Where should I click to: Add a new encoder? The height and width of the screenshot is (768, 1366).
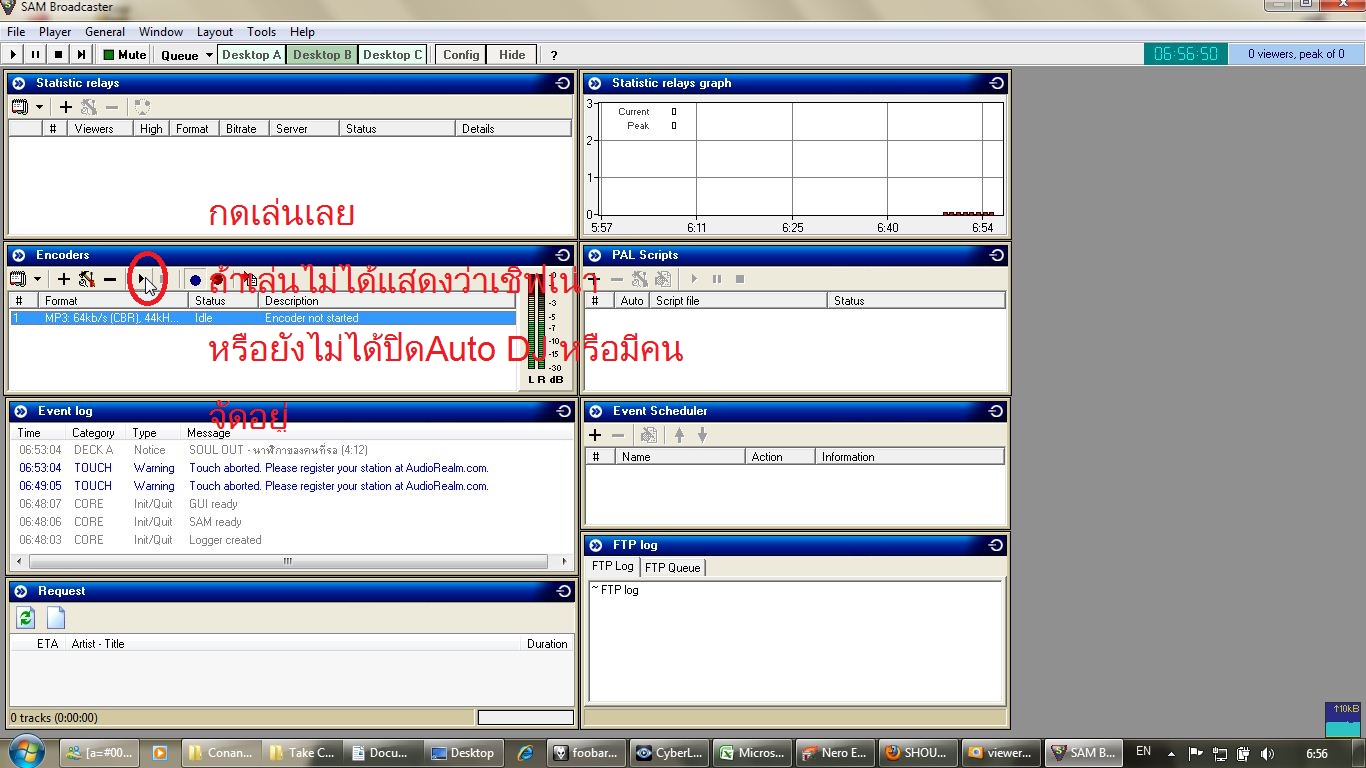(64, 280)
